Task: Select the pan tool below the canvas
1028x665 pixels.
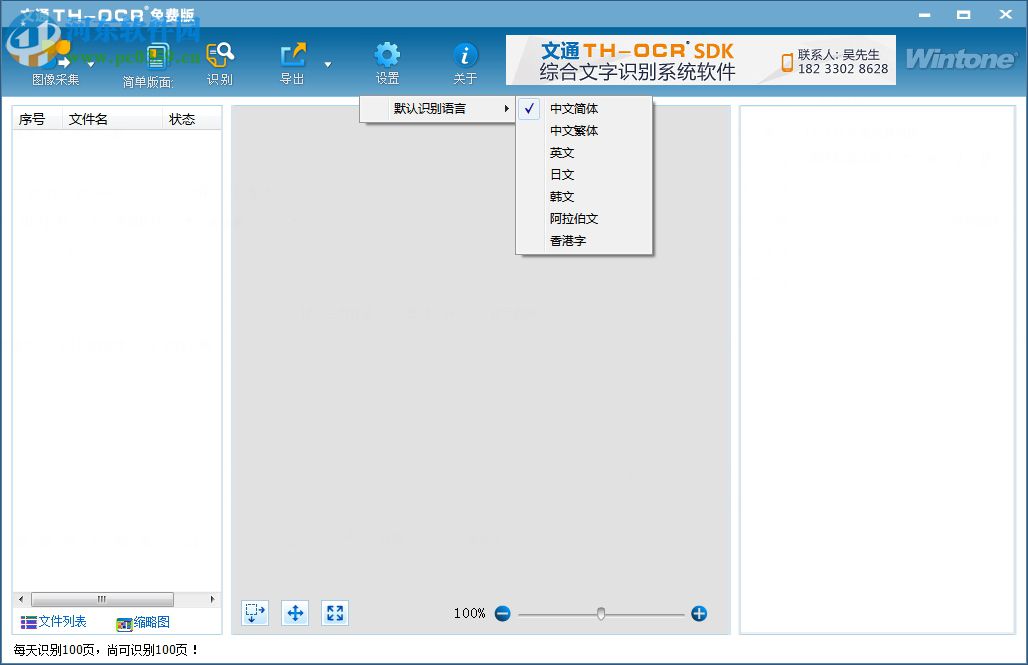Action: click(x=294, y=613)
